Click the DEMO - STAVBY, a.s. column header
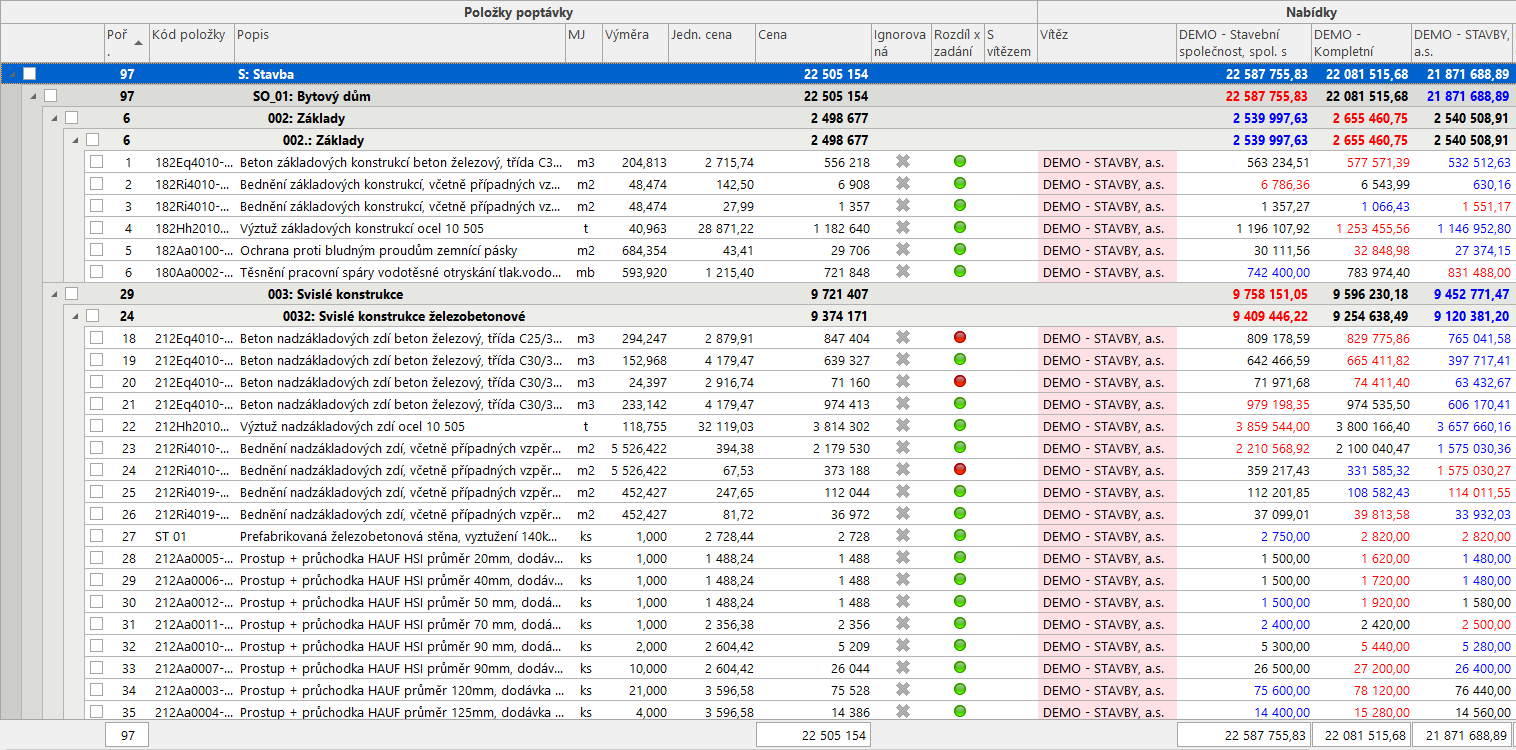1516x750 pixels. pyautogui.click(x=1462, y=42)
